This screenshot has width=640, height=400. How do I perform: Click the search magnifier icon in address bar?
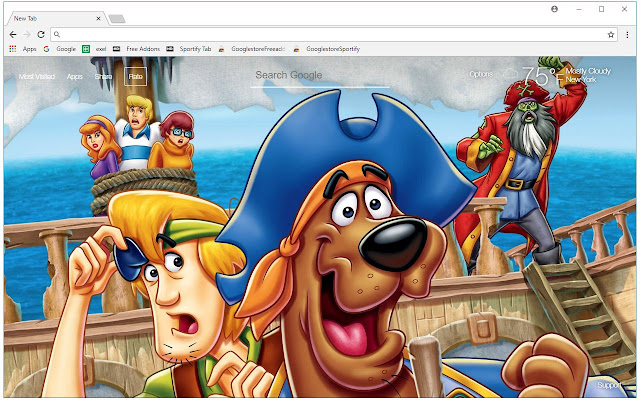(x=57, y=35)
